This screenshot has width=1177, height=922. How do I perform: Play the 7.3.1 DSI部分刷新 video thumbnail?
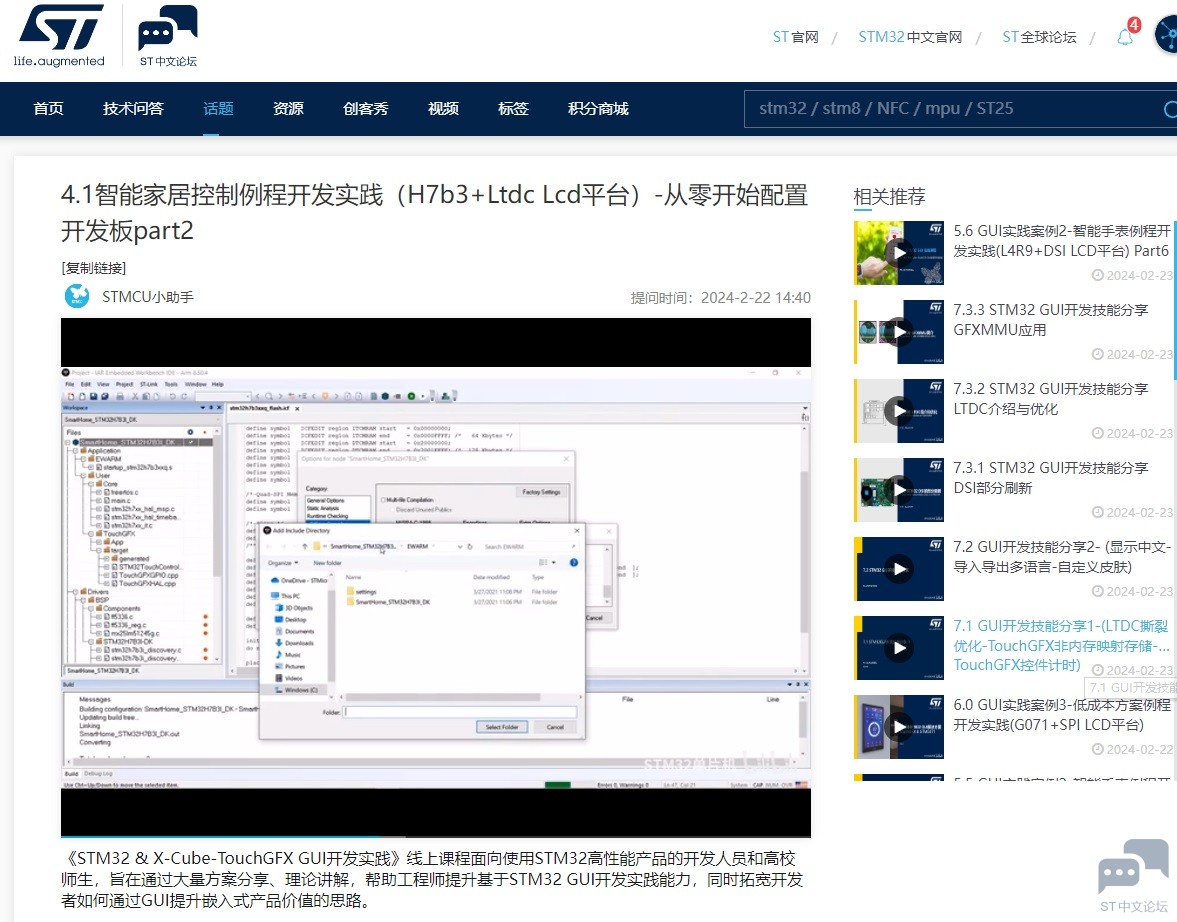pos(899,490)
